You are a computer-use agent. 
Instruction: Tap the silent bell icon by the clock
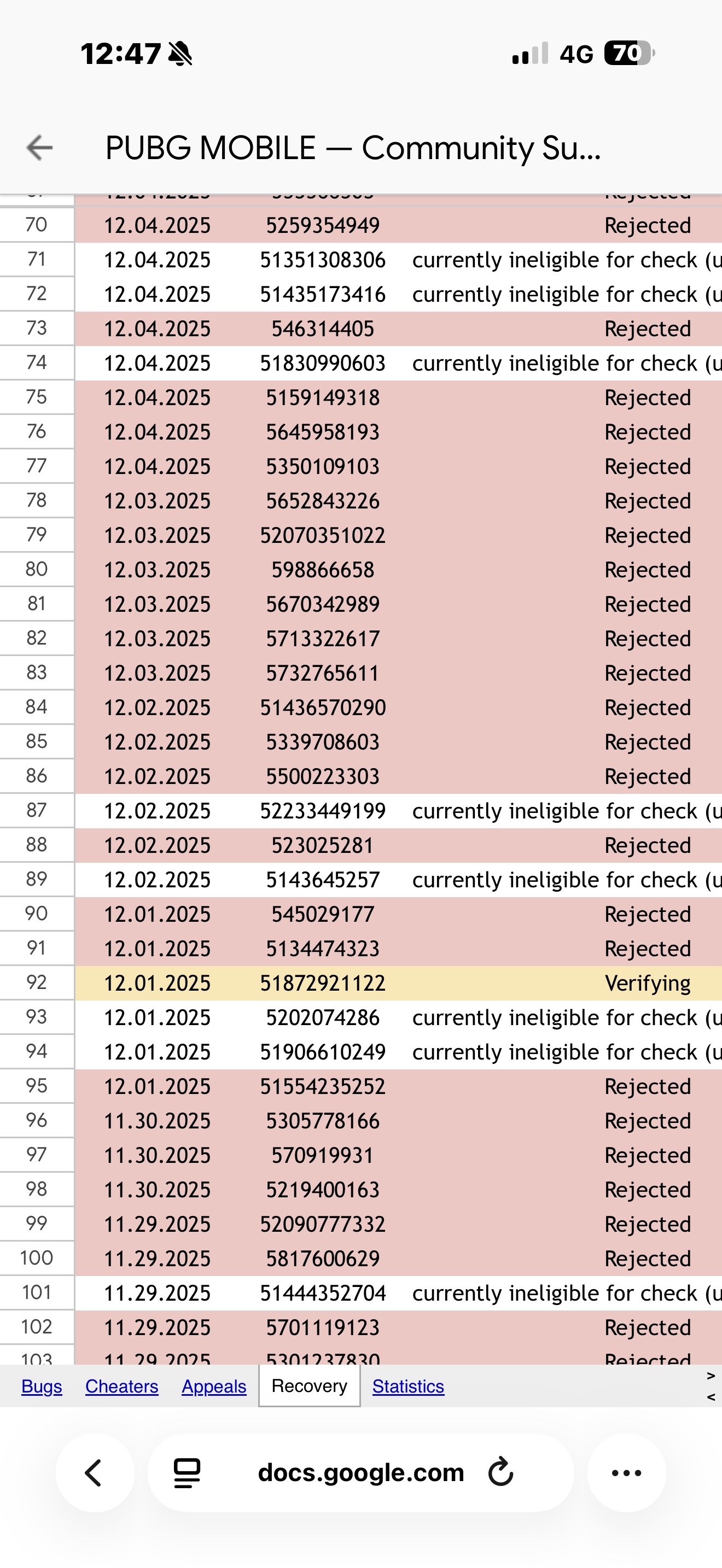tap(180, 54)
